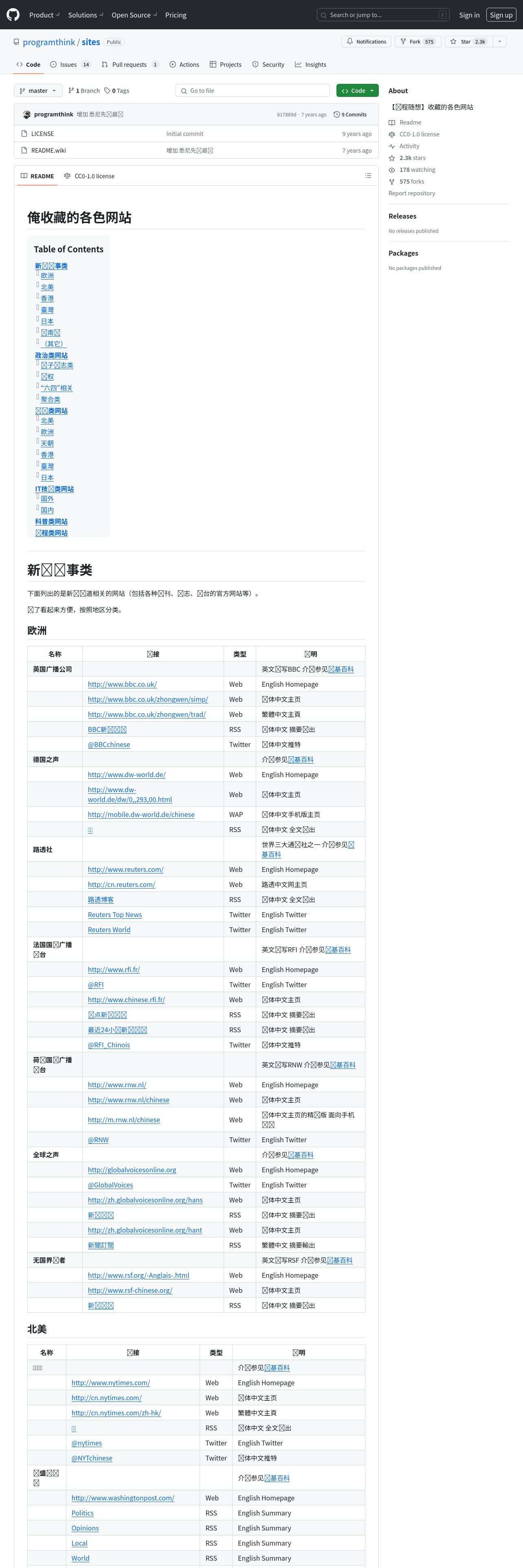
Task: Open the Actions tab
Action: coord(185,65)
